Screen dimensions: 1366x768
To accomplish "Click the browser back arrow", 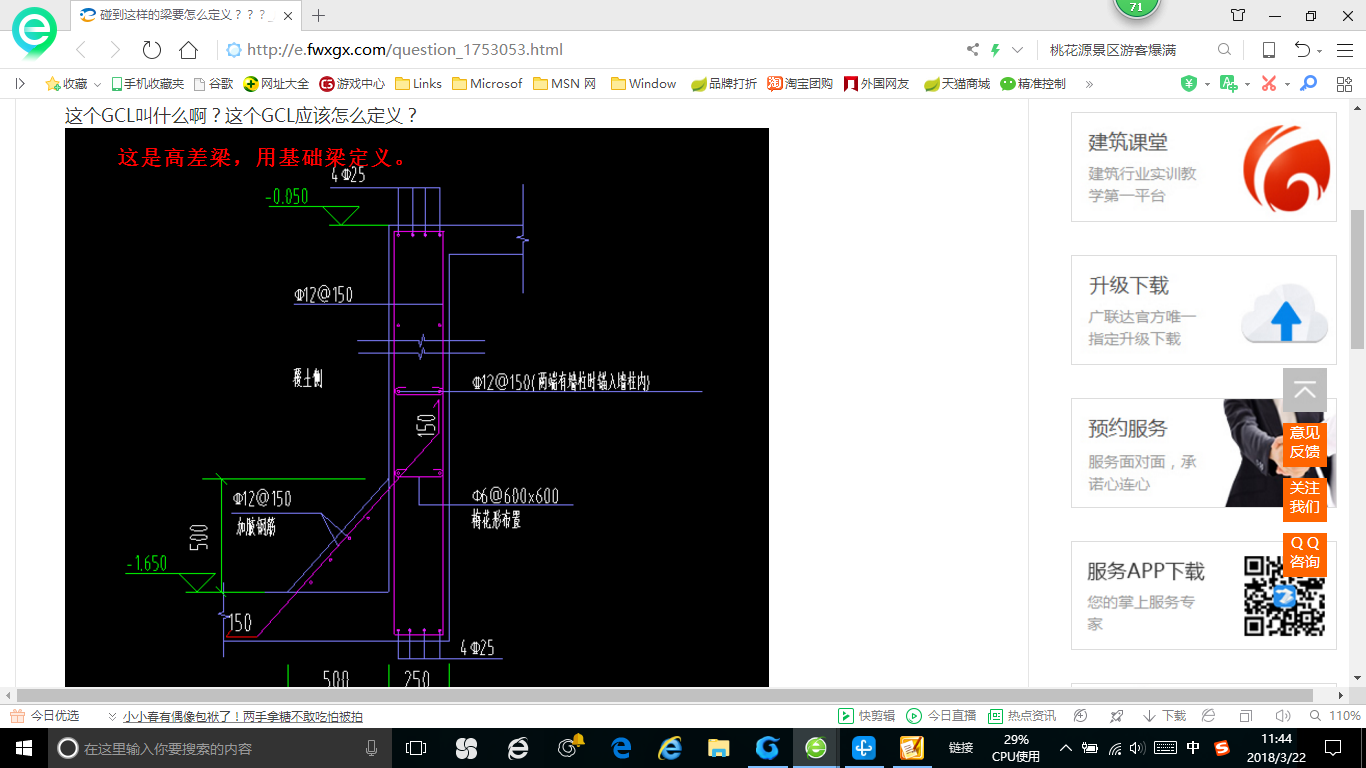I will click(81, 50).
